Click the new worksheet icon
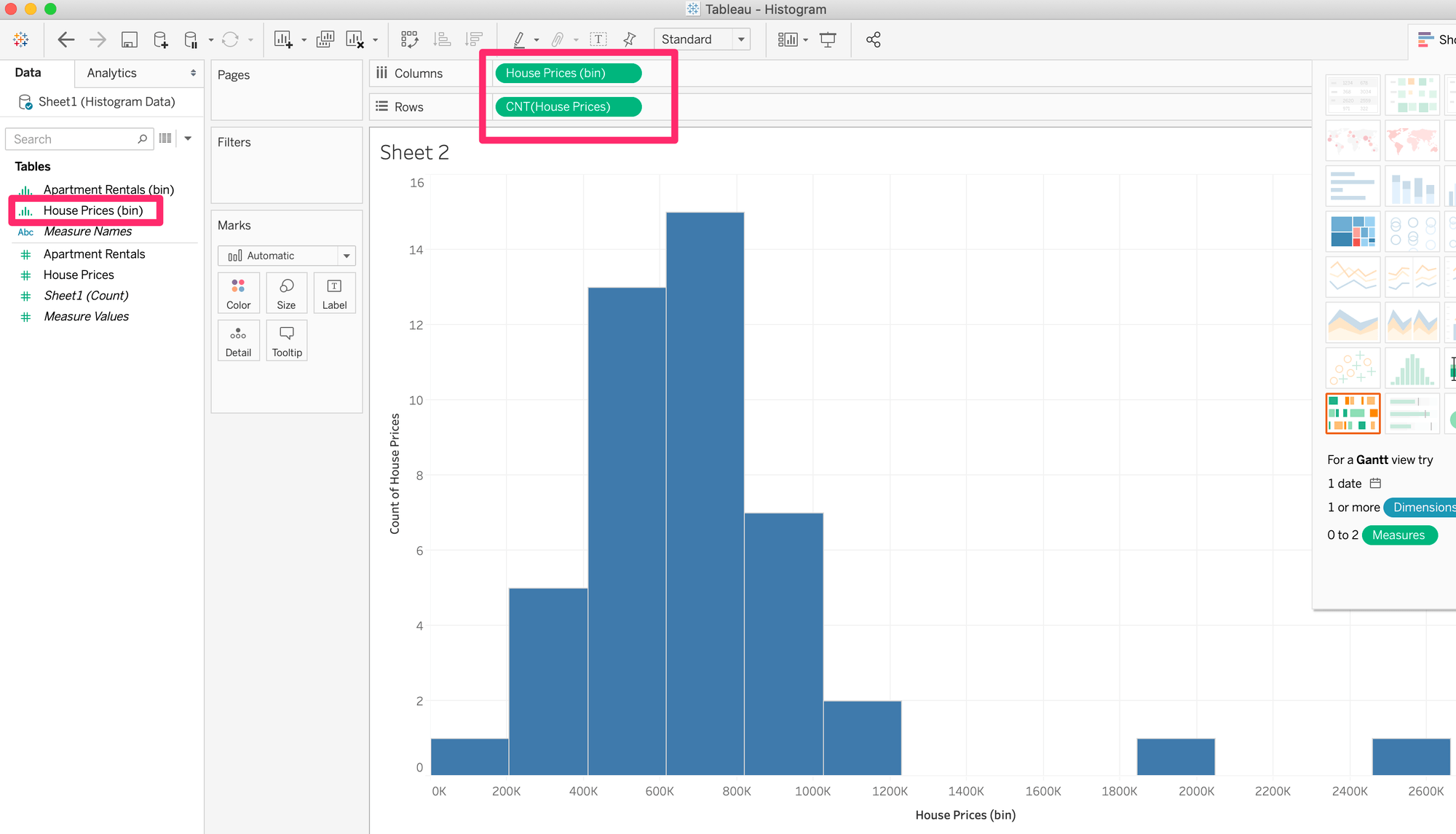1456x834 pixels. [283, 39]
